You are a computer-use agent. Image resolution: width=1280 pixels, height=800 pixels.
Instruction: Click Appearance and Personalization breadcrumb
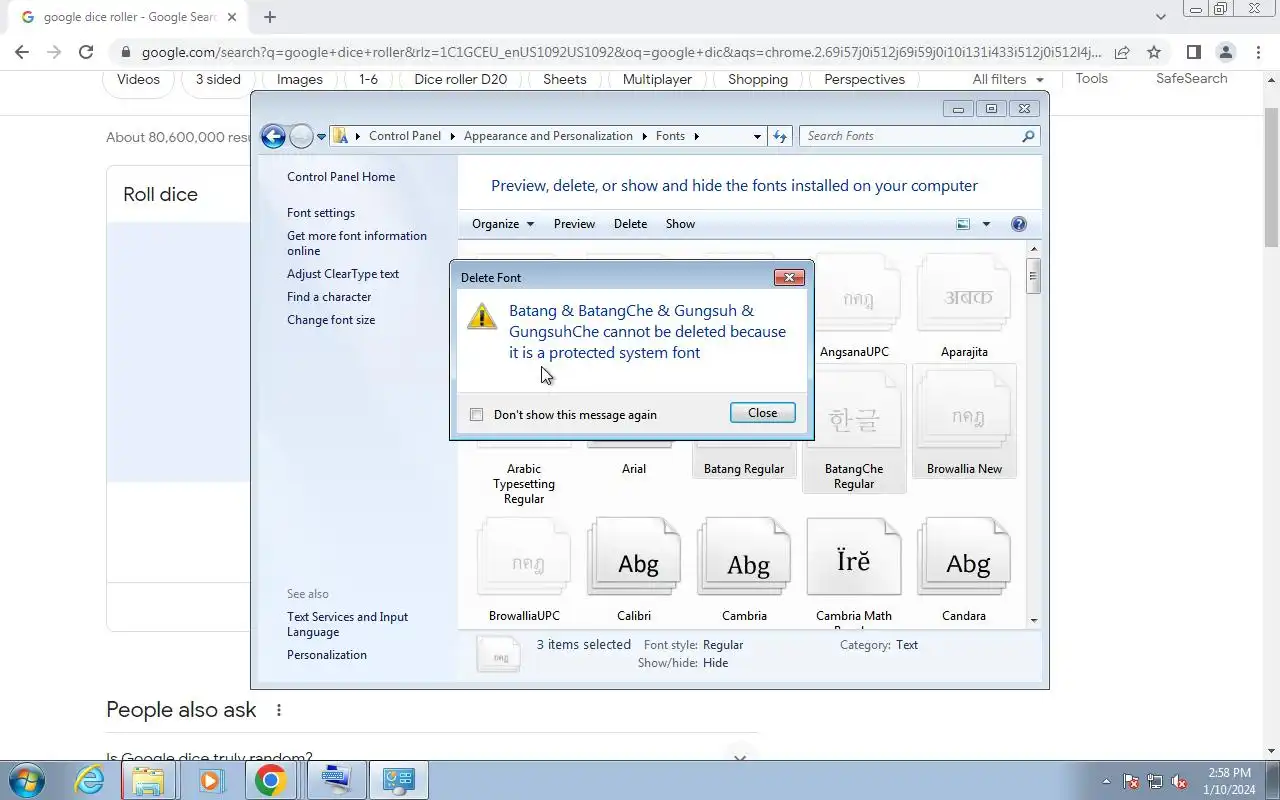pos(548,136)
